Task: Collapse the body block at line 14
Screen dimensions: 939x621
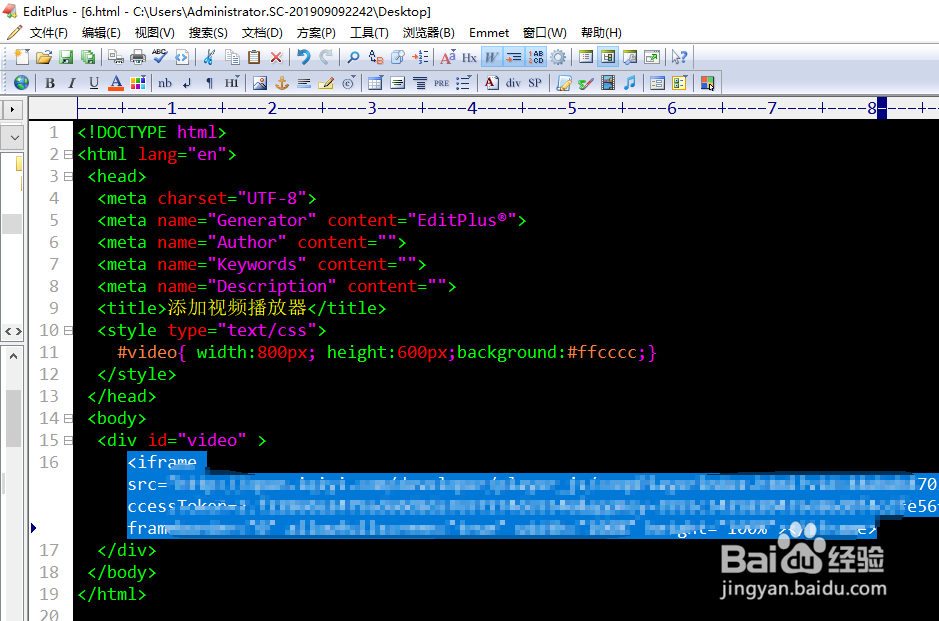Action: (x=68, y=419)
